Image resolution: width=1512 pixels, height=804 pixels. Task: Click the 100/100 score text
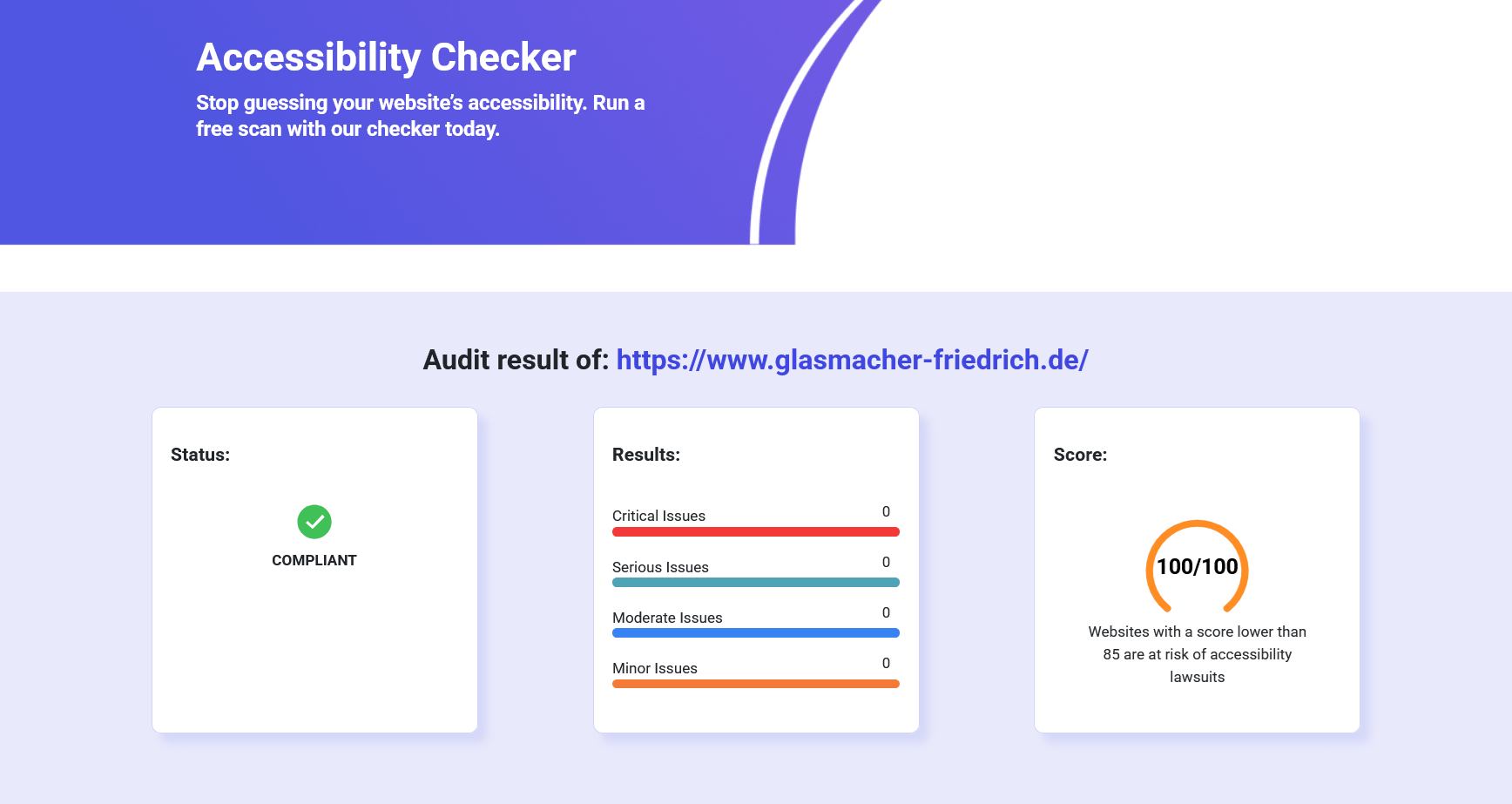[x=1197, y=567]
